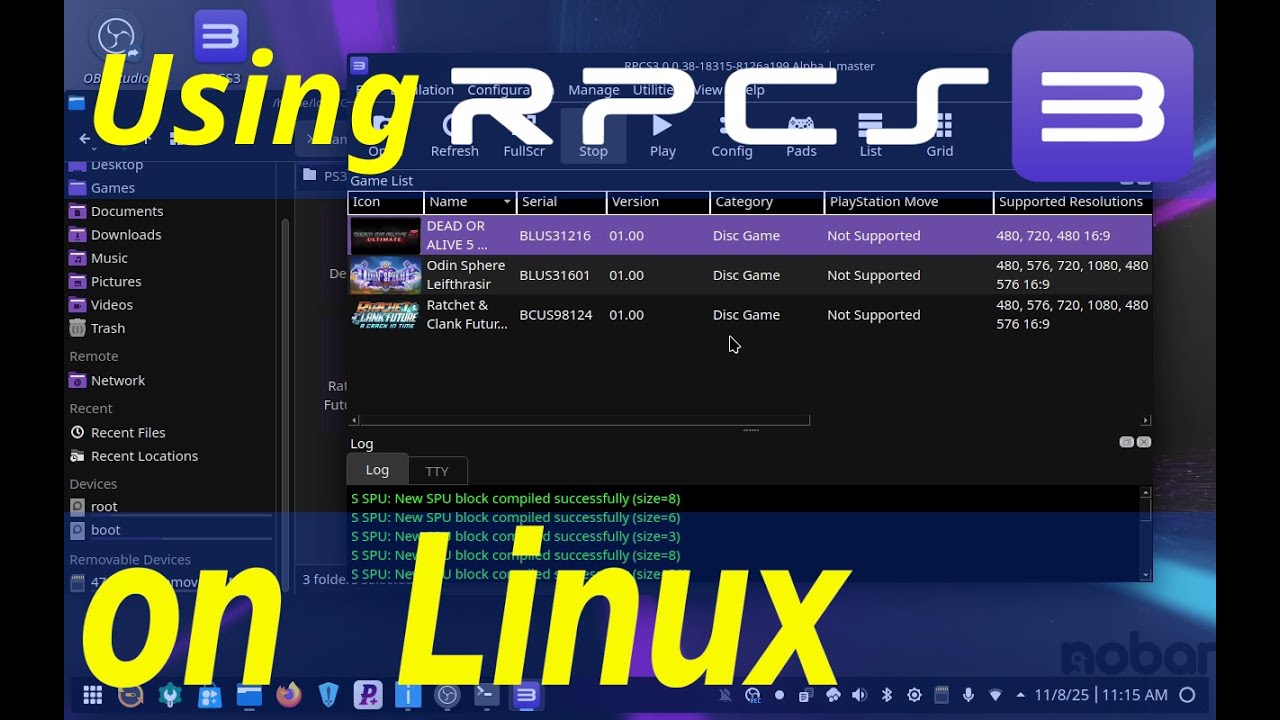
Task: Expand hidden system tray icons arrow
Action: click(x=1020, y=695)
